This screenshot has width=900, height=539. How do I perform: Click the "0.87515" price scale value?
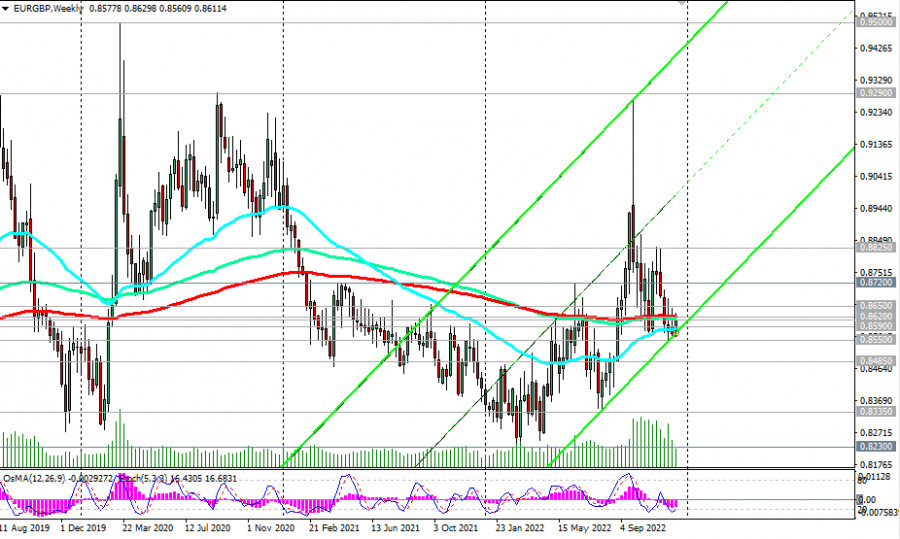(876, 273)
